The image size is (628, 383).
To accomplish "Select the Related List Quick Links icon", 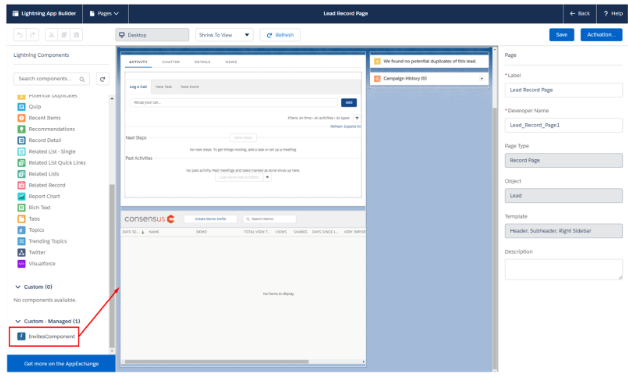I will click(22, 163).
